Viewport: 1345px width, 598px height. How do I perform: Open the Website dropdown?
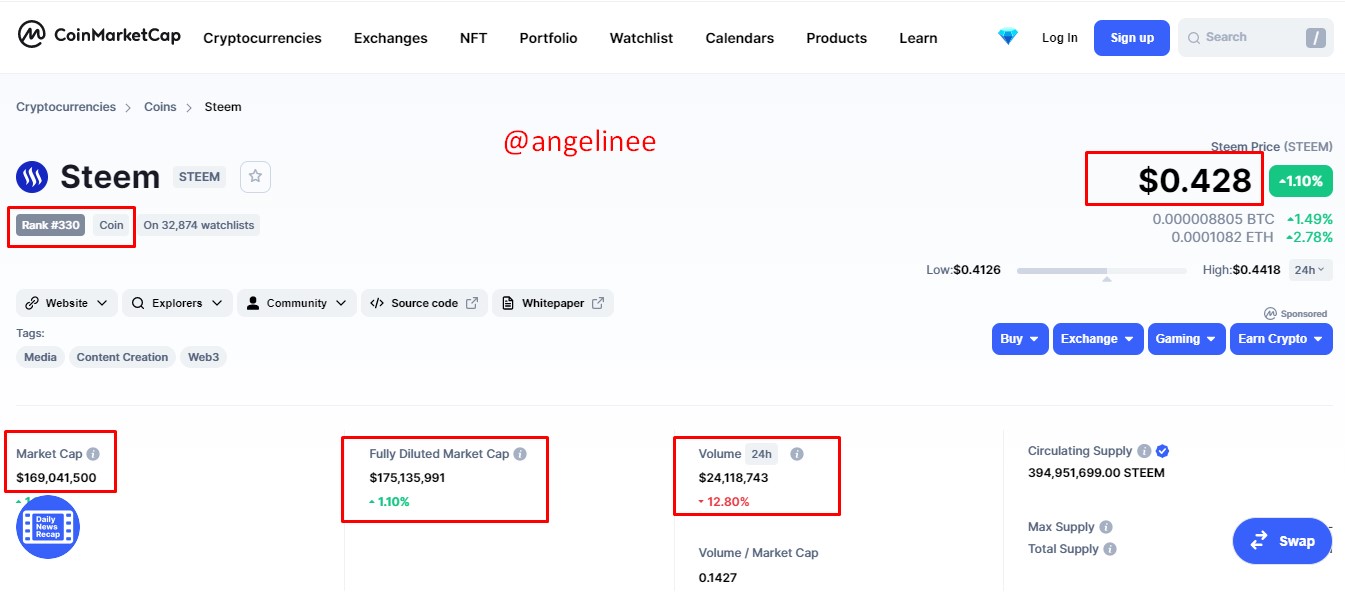pos(67,303)
